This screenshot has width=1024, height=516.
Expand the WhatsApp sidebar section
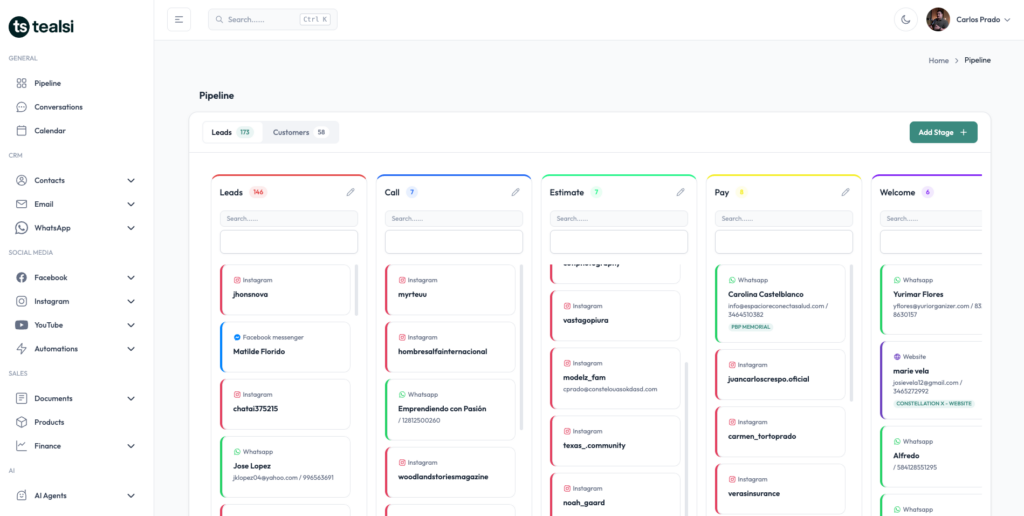(131, 228)
